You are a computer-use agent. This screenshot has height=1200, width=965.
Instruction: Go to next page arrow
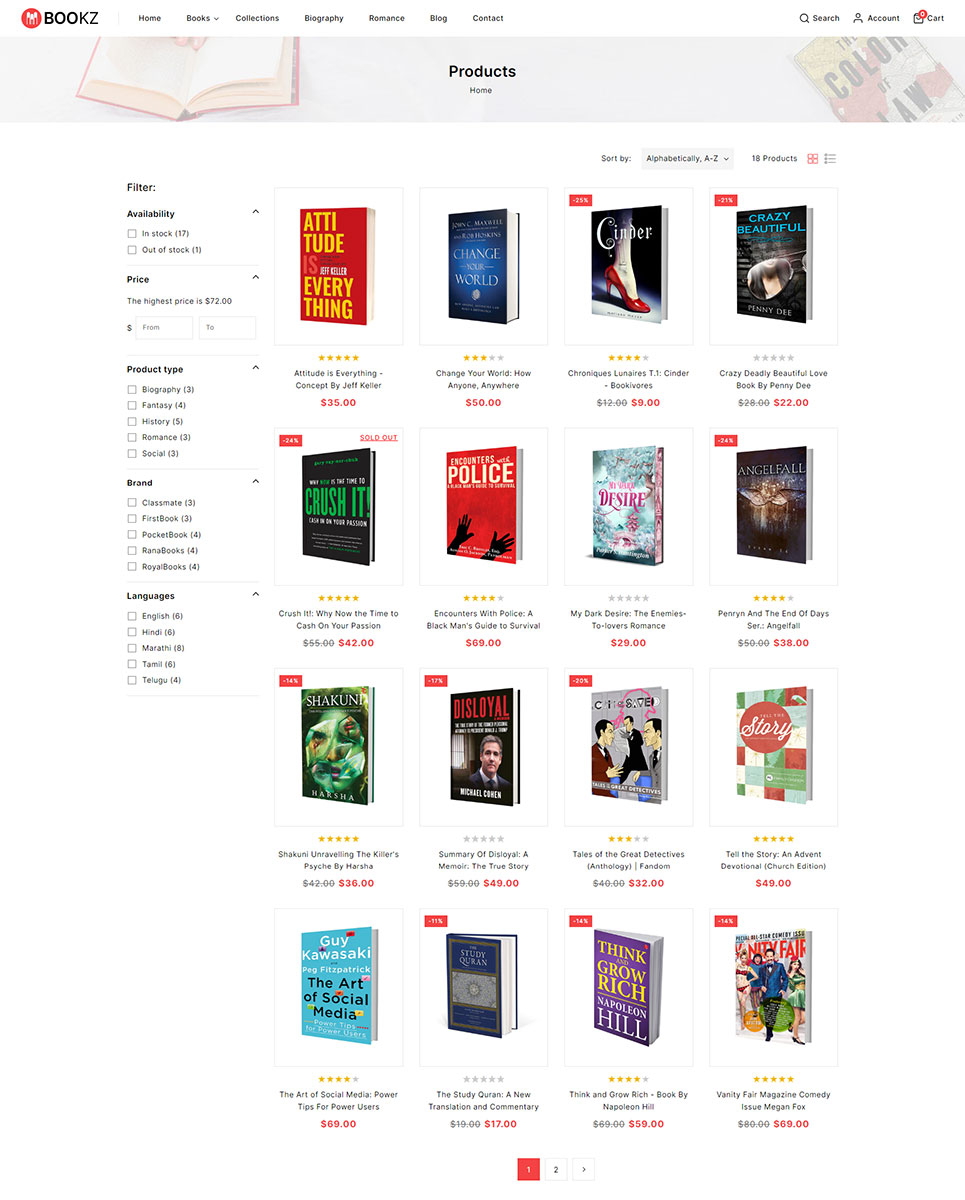point(584,1169)
